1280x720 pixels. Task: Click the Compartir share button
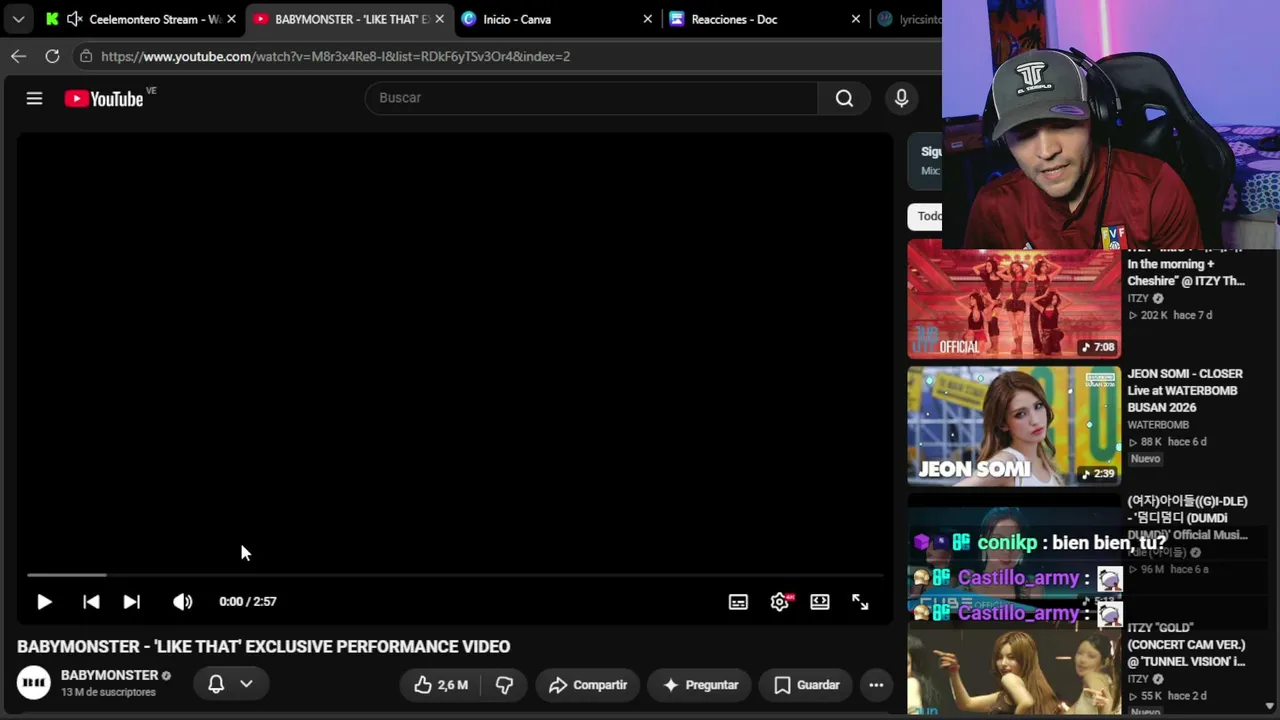[588, 685]
